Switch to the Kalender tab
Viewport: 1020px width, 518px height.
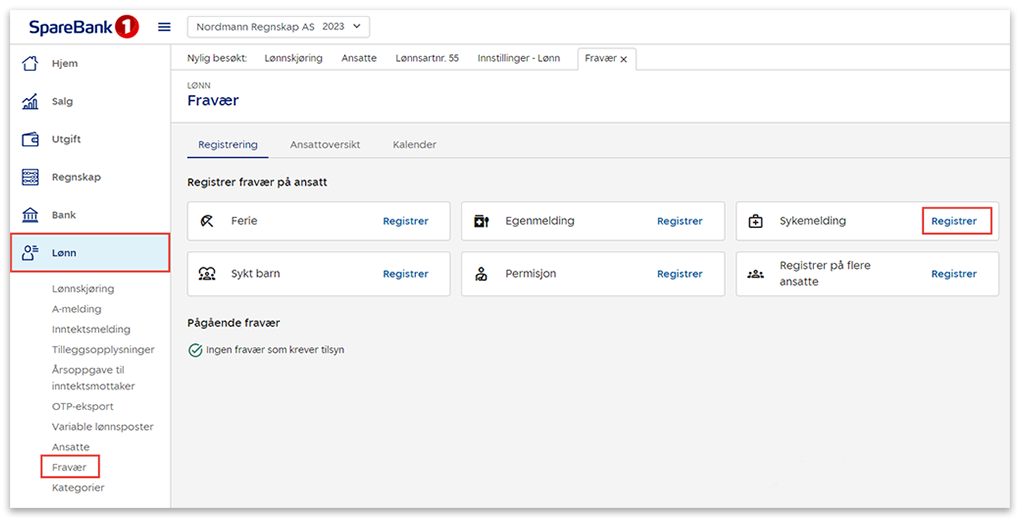point(414,145)
